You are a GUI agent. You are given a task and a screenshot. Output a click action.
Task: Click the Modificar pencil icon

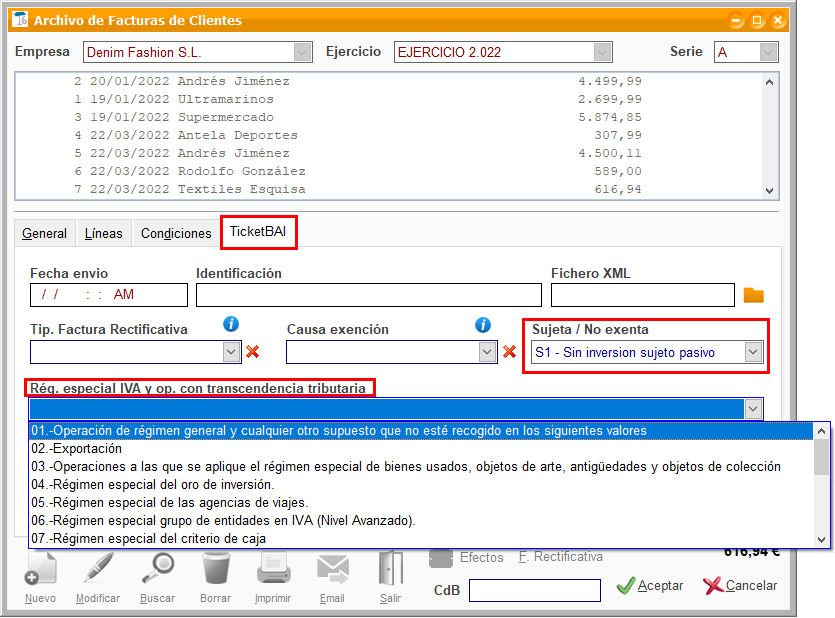(98, 572)
